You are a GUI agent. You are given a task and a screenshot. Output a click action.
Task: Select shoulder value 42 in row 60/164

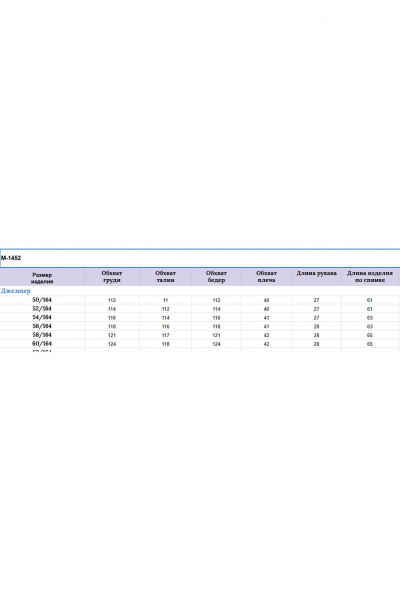pos(266,344)
